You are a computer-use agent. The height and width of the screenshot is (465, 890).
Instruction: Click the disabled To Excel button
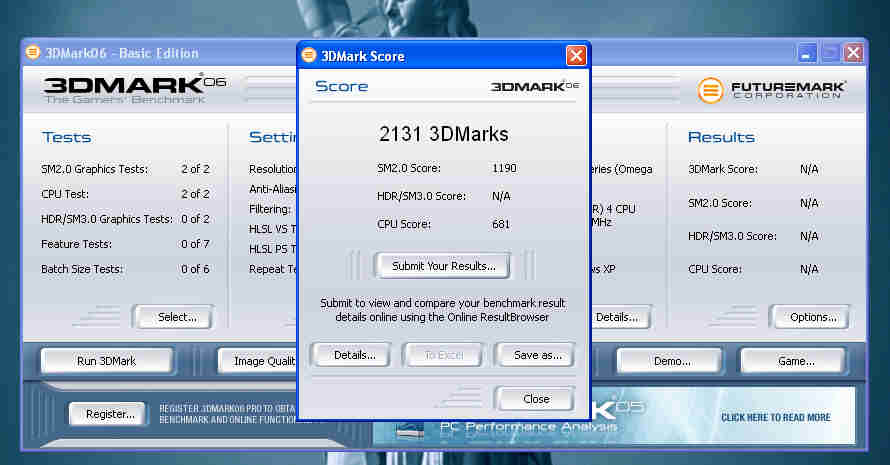click(443, 355)
